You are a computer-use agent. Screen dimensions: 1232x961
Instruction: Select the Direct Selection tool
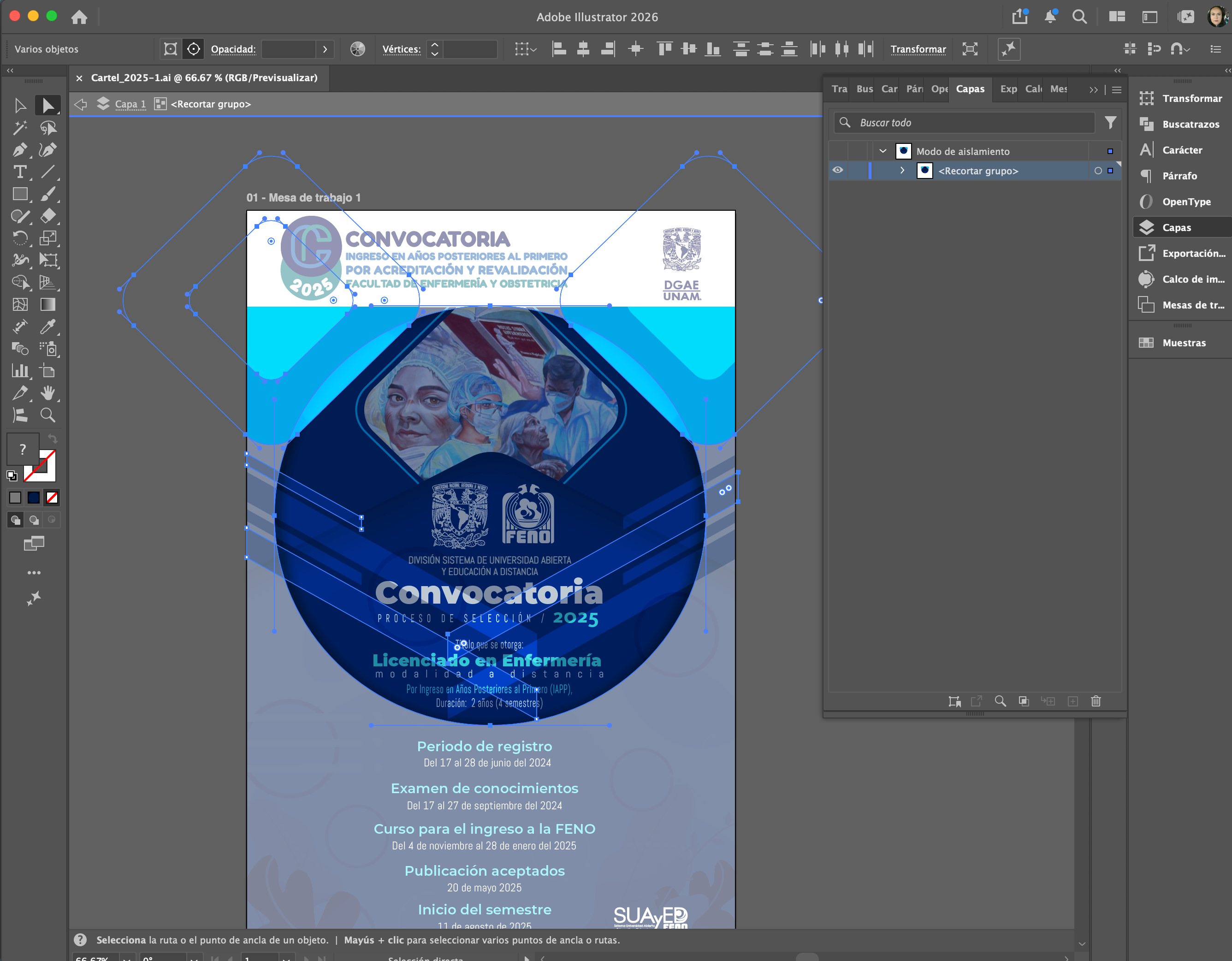(48, 106)
